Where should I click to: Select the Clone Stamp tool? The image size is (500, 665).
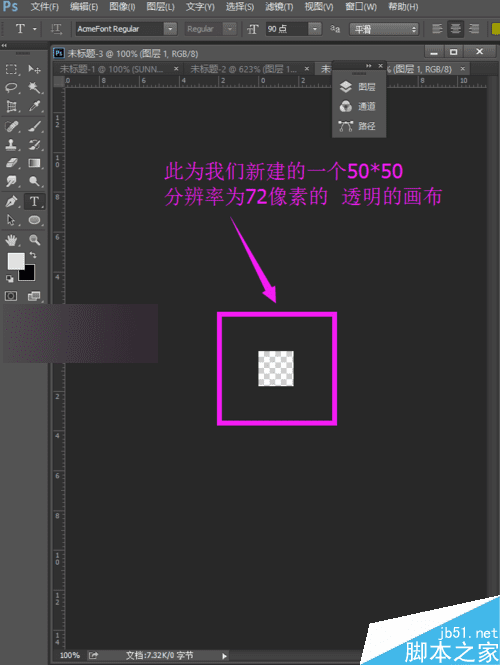point(11,144)
